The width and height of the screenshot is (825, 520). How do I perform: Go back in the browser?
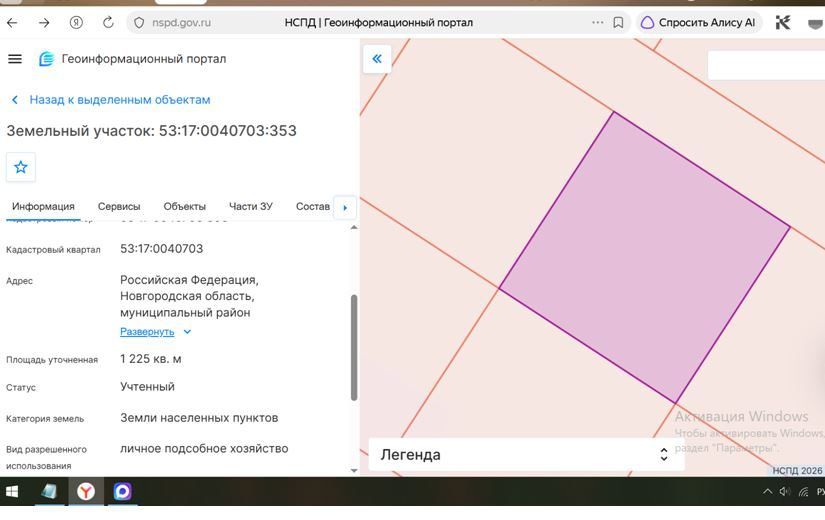(x=12, y=23)
